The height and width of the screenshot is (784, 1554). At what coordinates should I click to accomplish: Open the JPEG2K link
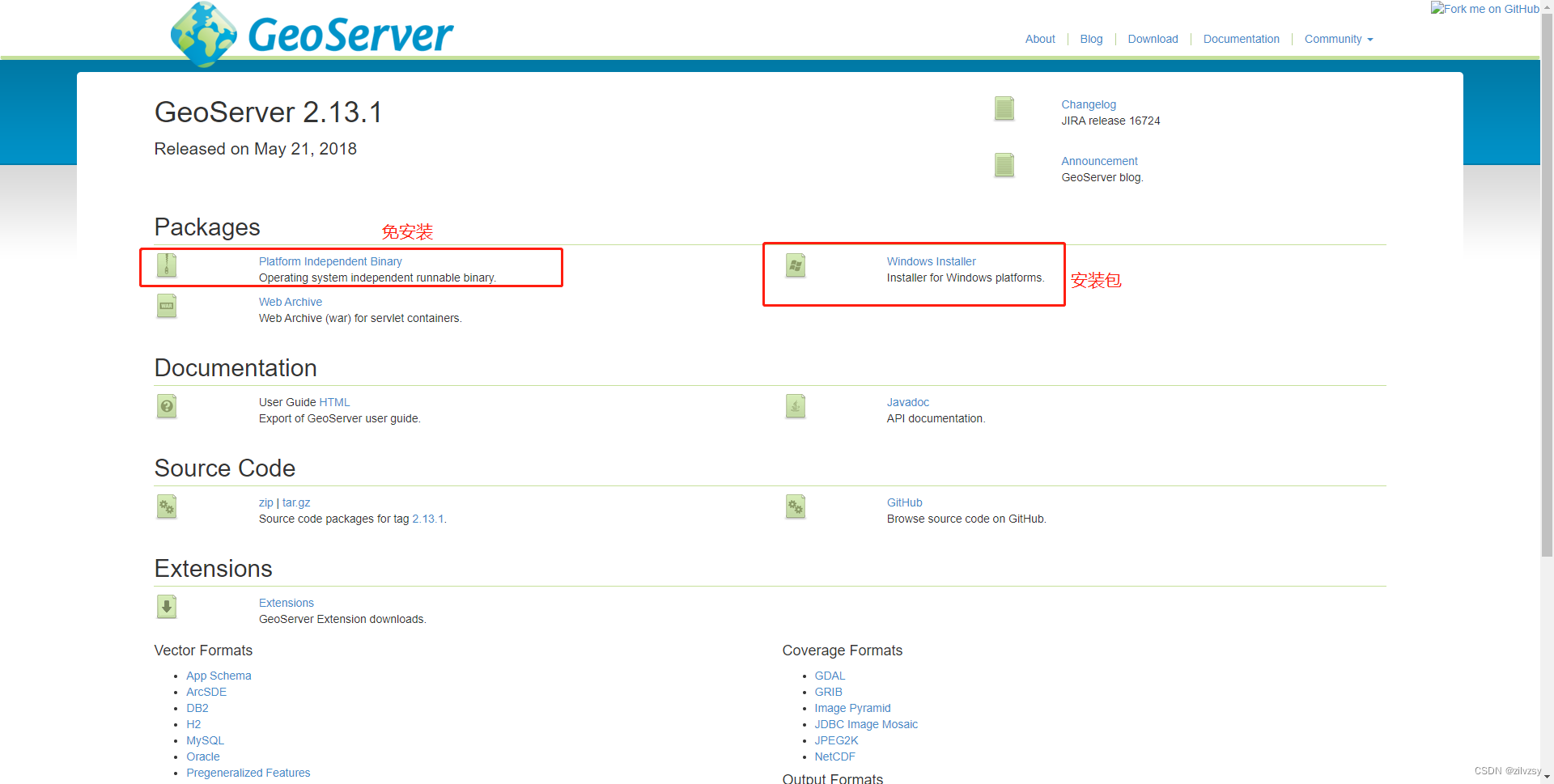pyautogui.click(x=836, y=740)
